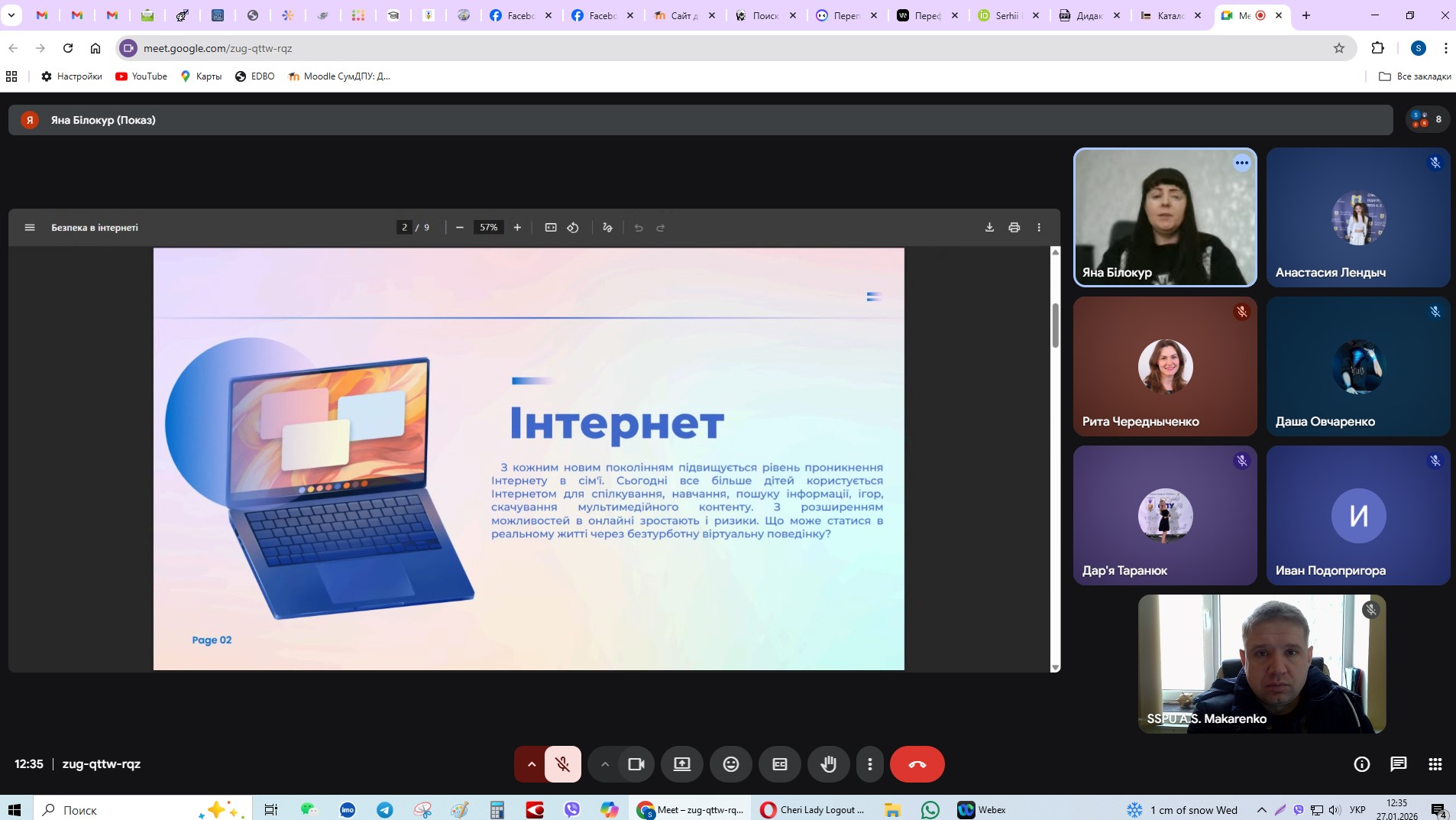Viewport: 1456px width, 820px height.
Task: Open the chat with everyone panel
Action: tap(1398, 764)
